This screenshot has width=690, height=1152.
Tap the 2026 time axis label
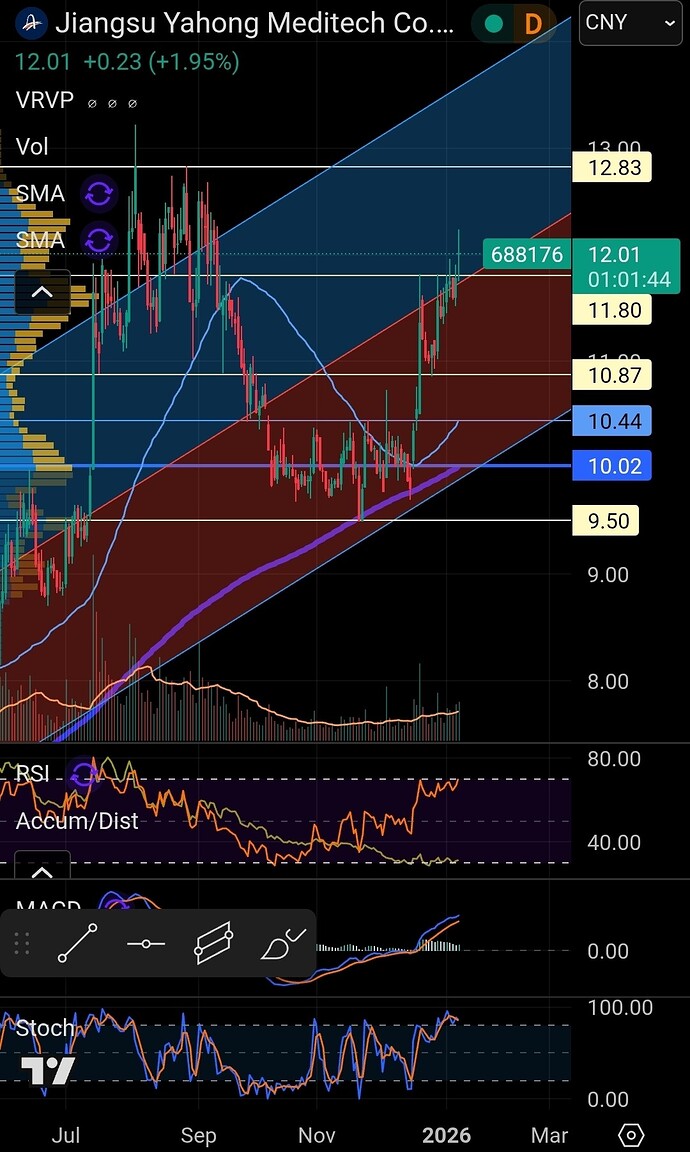446,1135
